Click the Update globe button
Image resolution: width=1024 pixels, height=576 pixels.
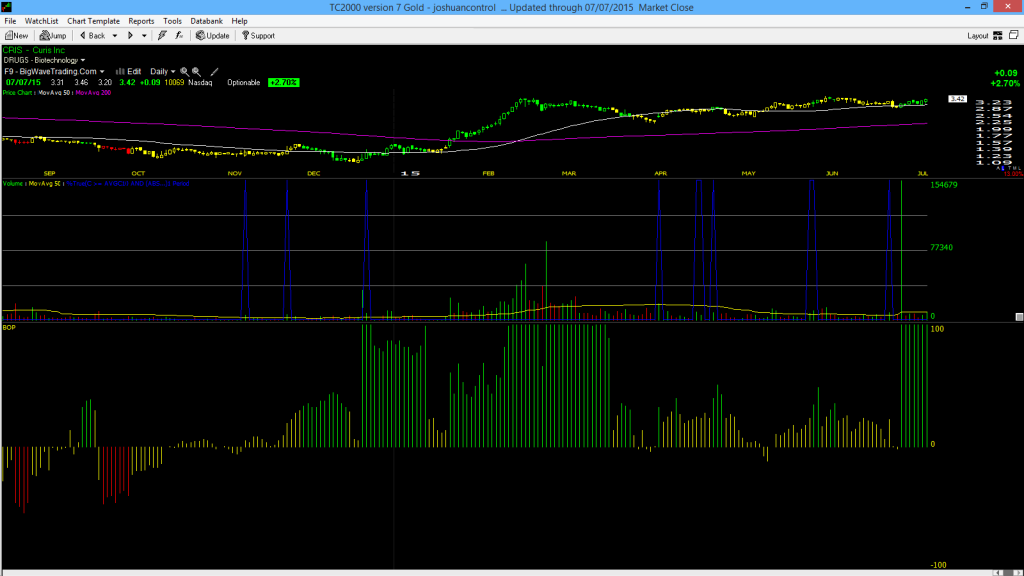click(212, 36)
